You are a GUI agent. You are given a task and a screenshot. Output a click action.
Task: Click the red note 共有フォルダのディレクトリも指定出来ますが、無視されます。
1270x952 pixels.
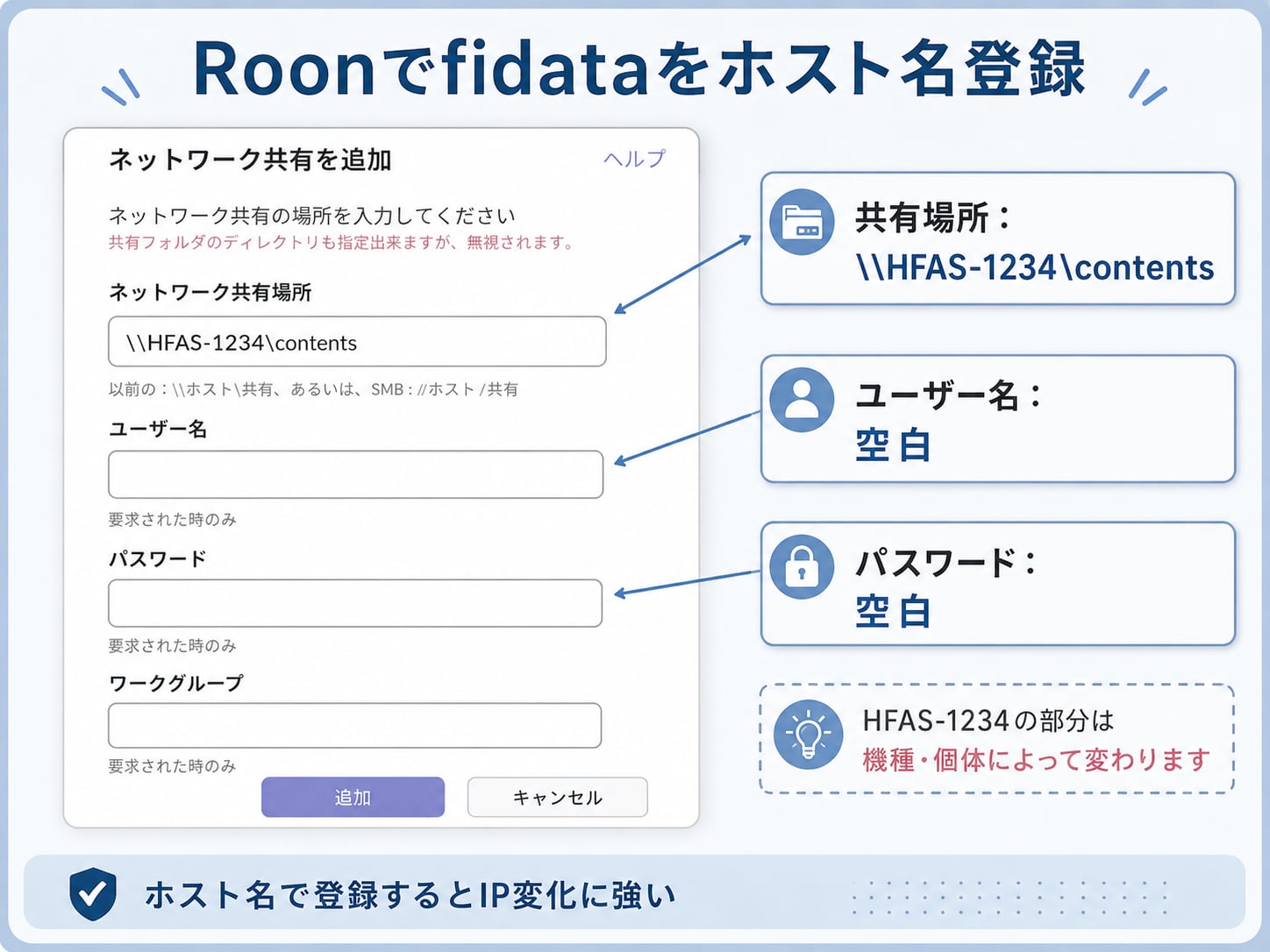tap(341, 242)
